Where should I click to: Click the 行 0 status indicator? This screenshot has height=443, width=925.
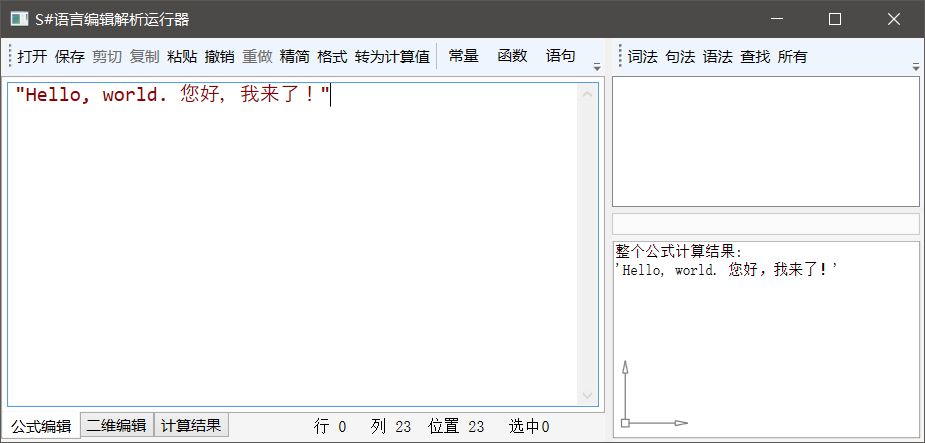point(330,426)
